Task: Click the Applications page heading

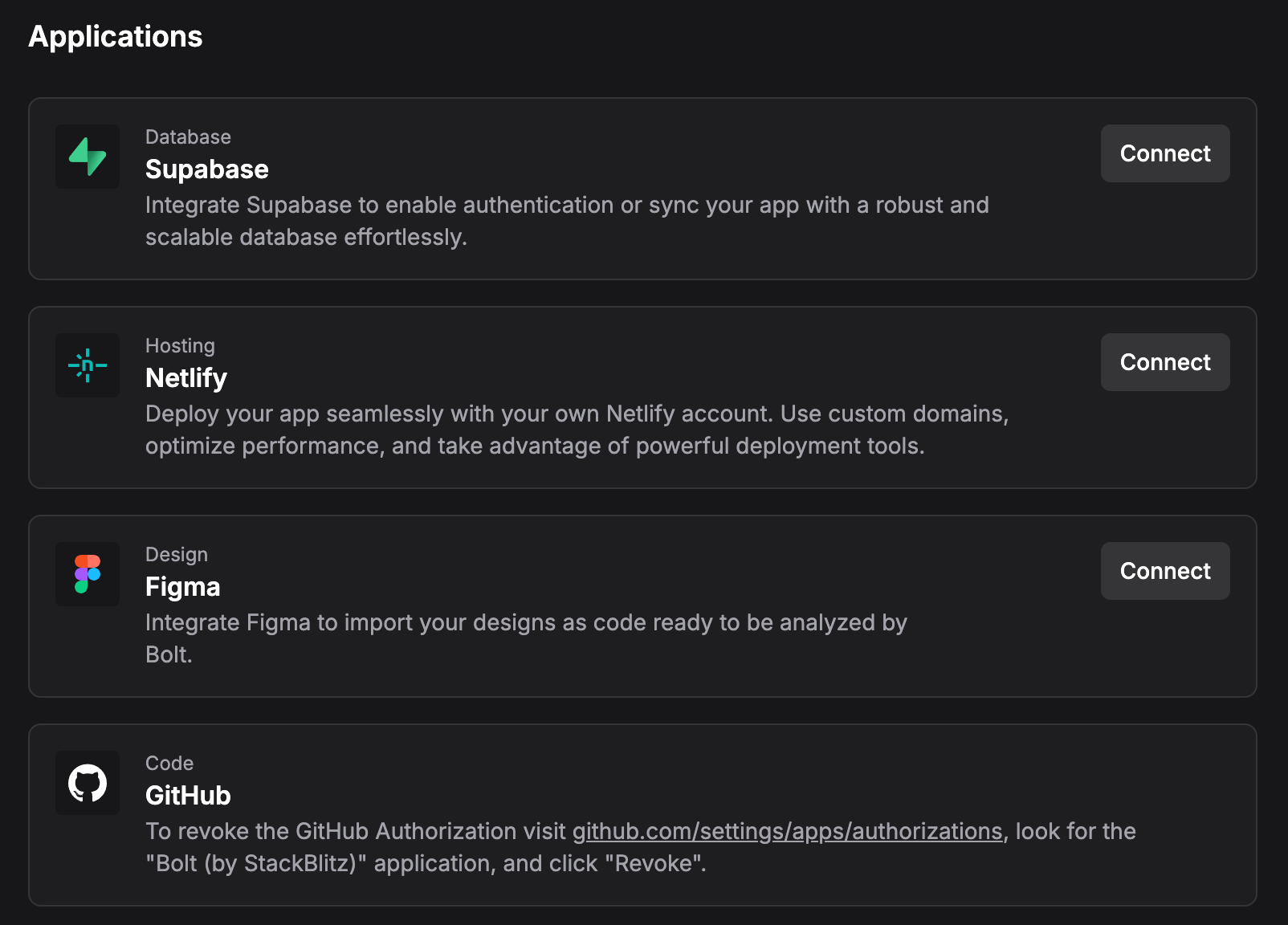Action: (116, 36)
